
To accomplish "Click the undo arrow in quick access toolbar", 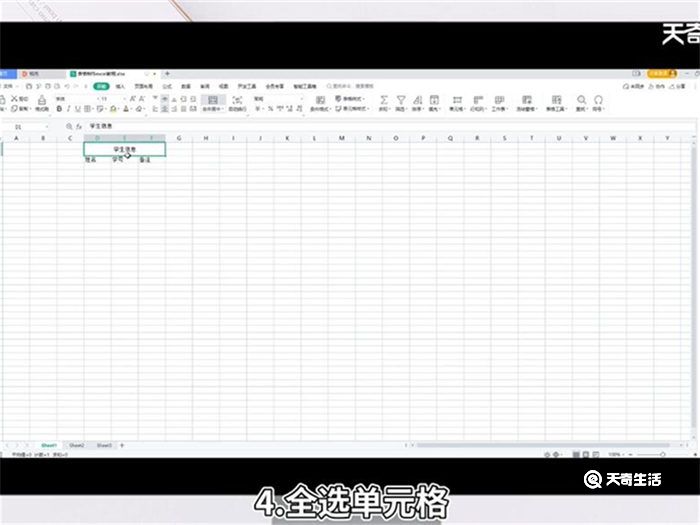I will (x=67, y=86).
